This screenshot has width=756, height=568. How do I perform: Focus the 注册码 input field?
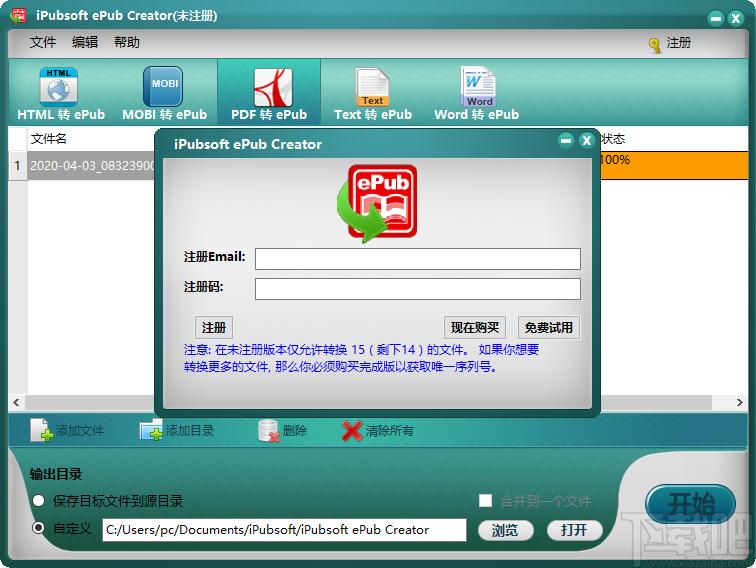click(418, 289)
